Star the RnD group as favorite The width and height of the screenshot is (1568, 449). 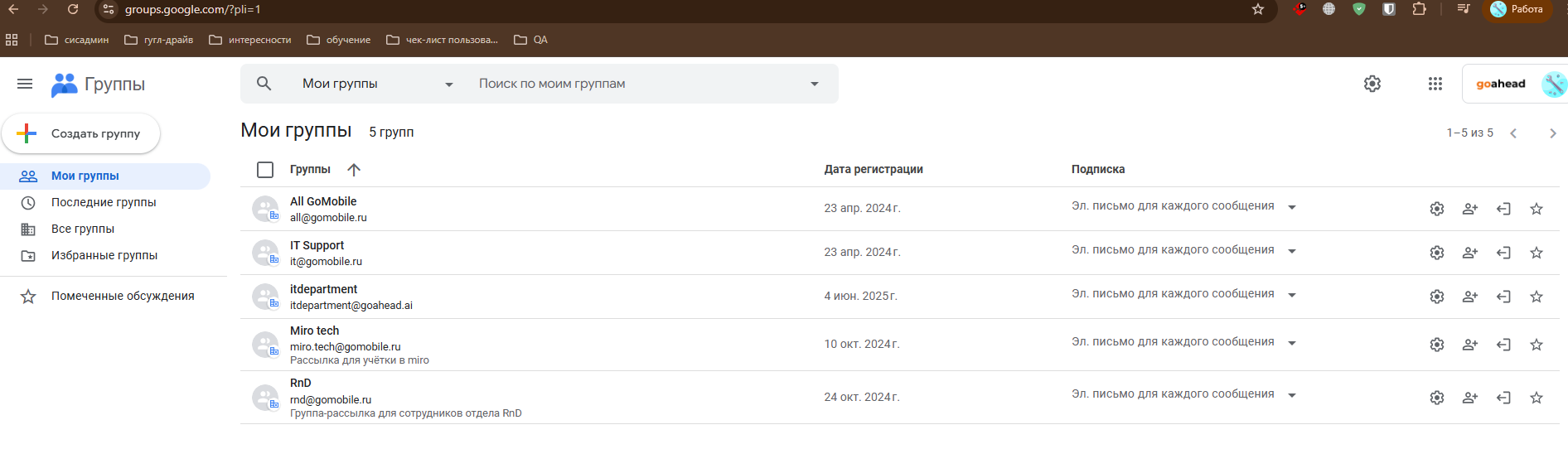click(1536, 398)
